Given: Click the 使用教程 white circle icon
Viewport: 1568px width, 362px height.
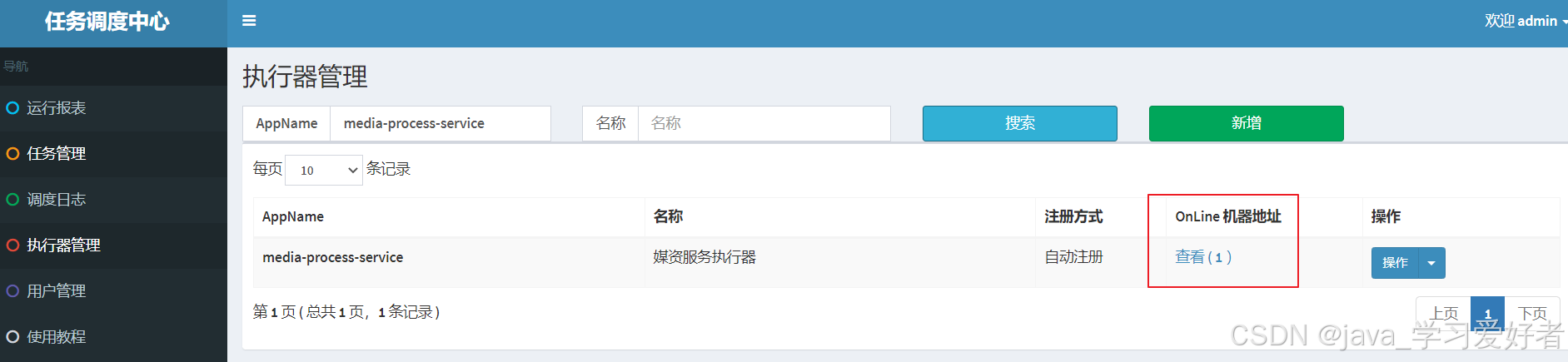Looking at the screenshot, I should [x=12, y=337].
